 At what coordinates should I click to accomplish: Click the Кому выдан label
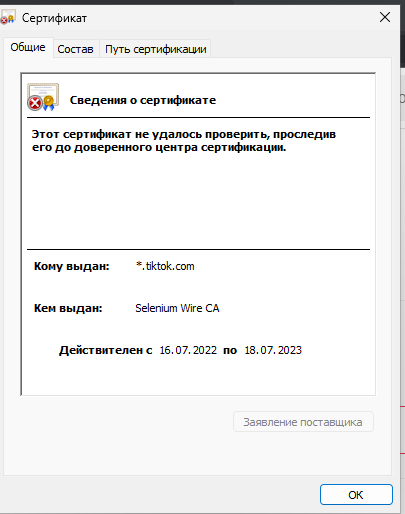point(72,266)
